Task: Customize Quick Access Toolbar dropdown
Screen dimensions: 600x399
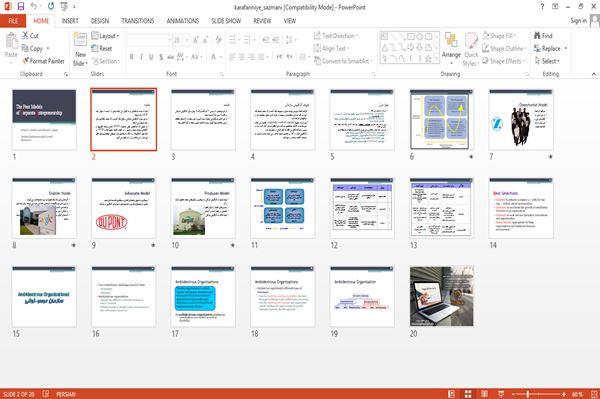Action: click(x=74, y=7)
